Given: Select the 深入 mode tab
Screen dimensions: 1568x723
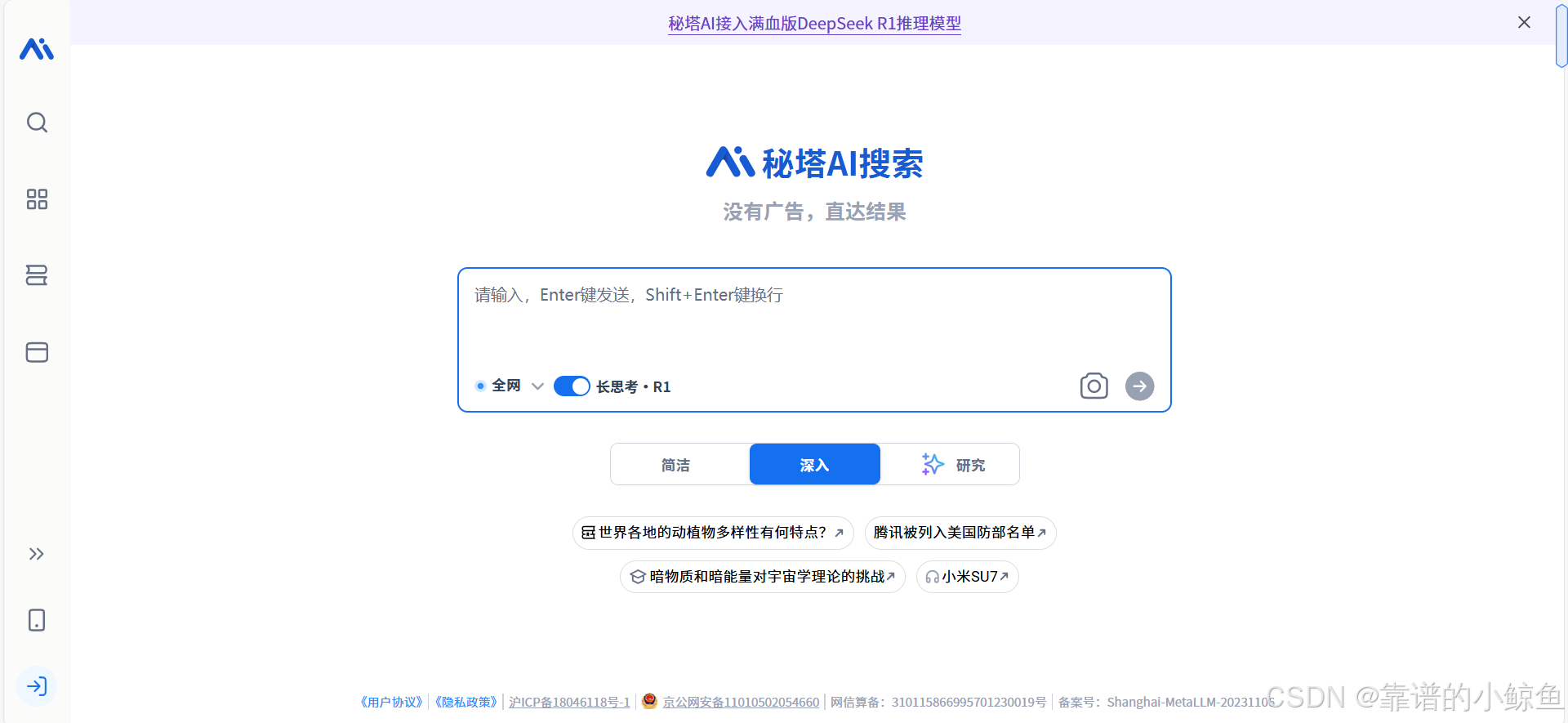Looking at the screenshot, I should (814, 465).
